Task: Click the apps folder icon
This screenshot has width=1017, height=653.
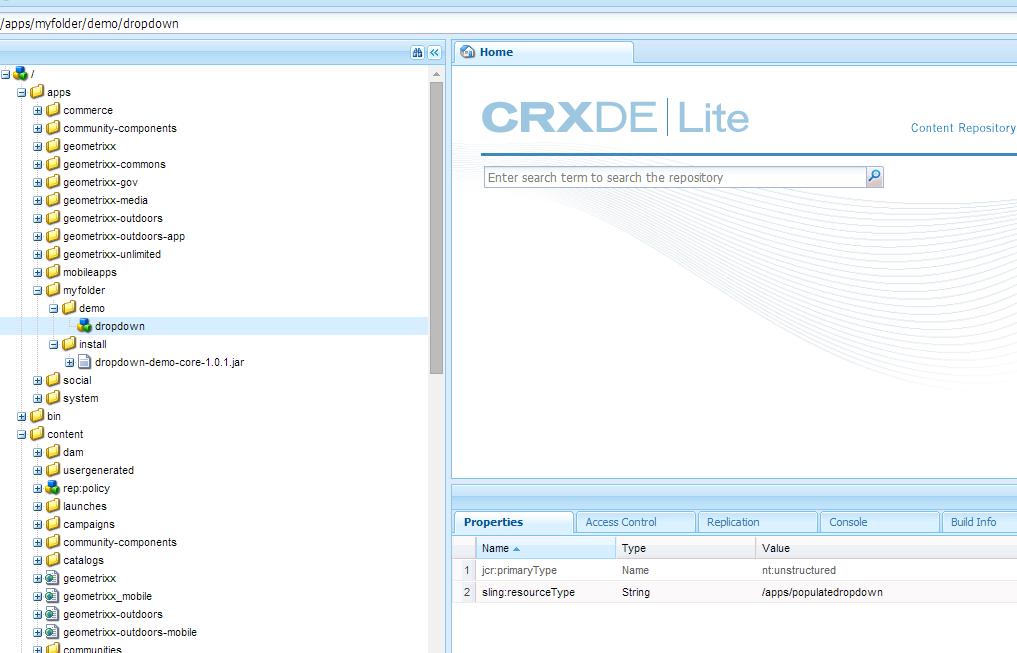Action: click(x=37, y=92)
